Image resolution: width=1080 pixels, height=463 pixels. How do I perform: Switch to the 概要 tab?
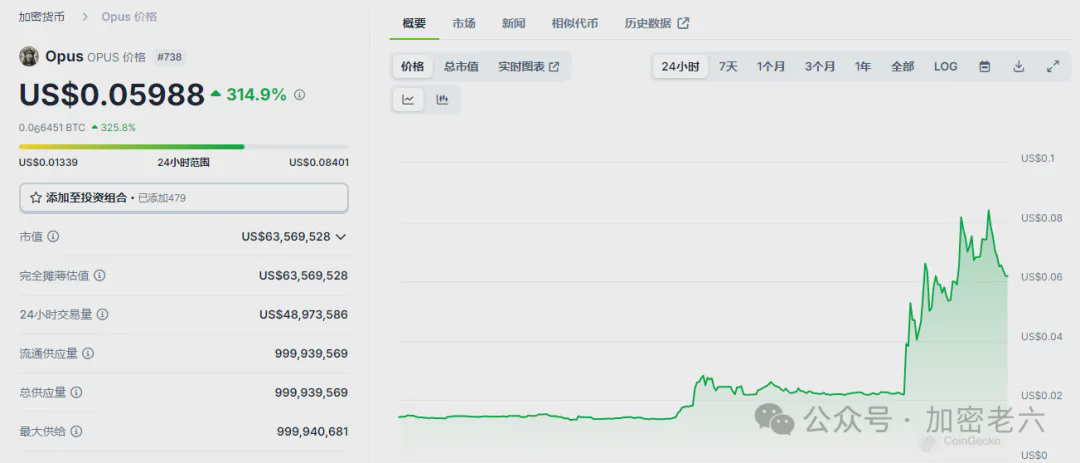click(414, 23)
